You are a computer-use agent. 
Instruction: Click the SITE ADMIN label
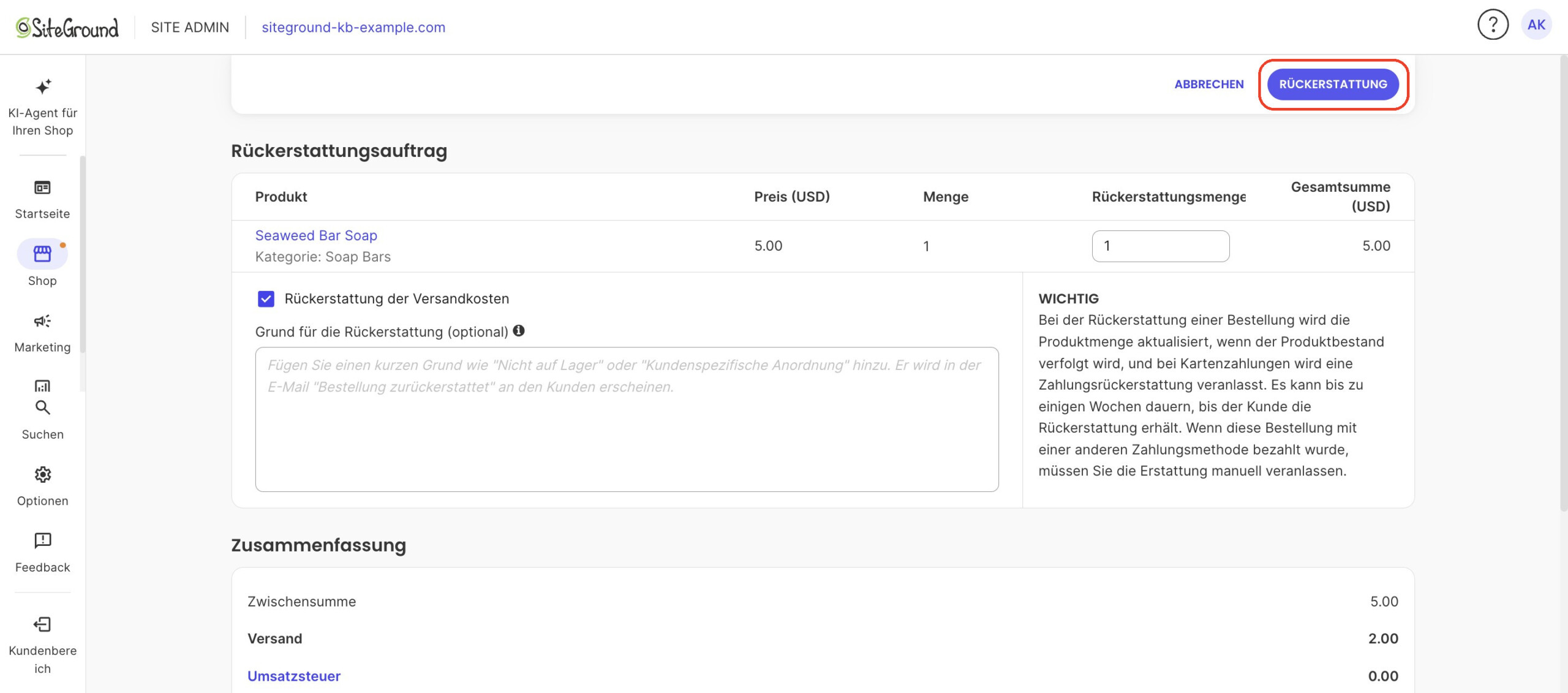[190, 28]
